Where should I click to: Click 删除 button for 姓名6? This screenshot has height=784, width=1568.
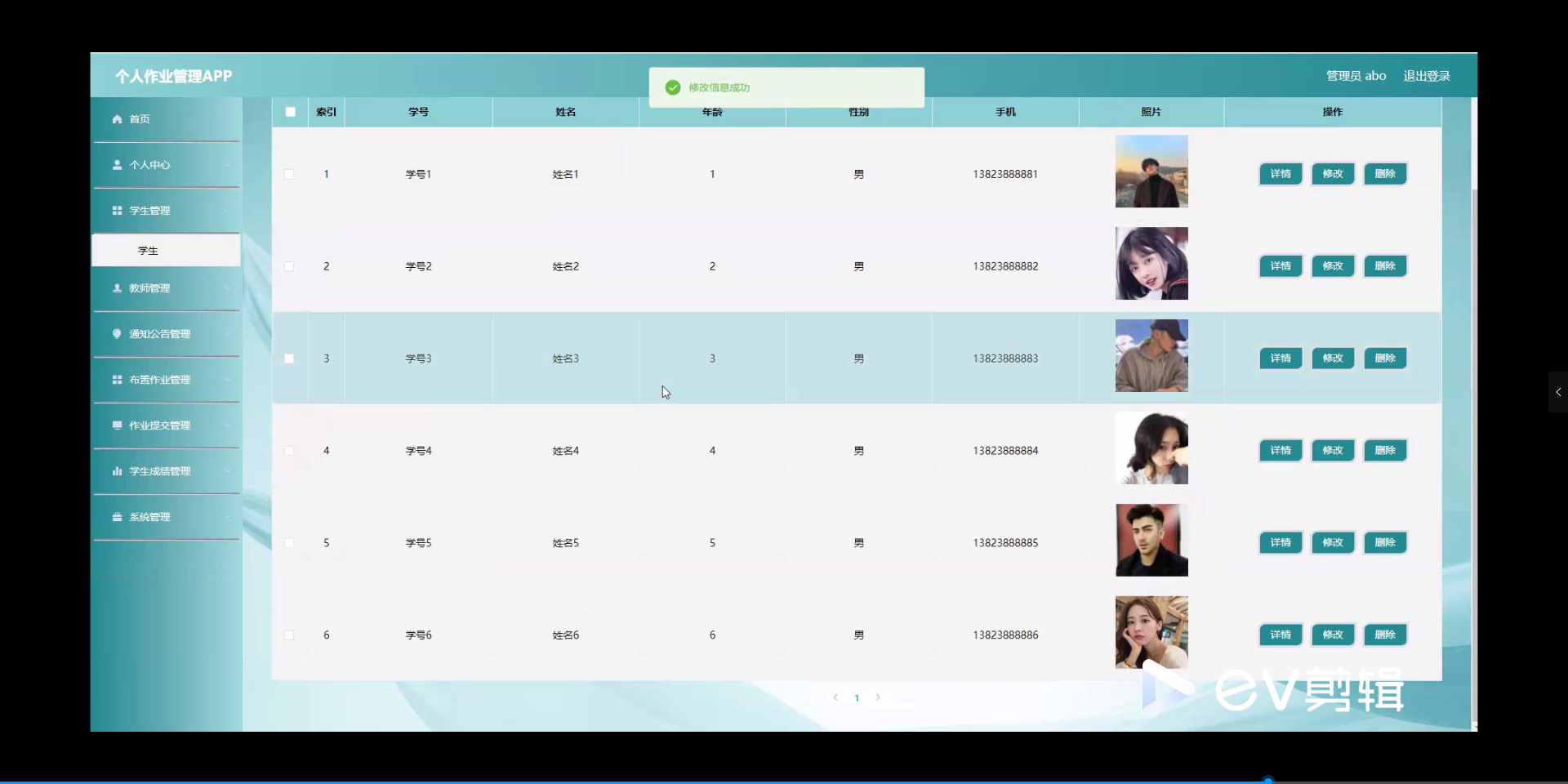tap(1385, 635)
